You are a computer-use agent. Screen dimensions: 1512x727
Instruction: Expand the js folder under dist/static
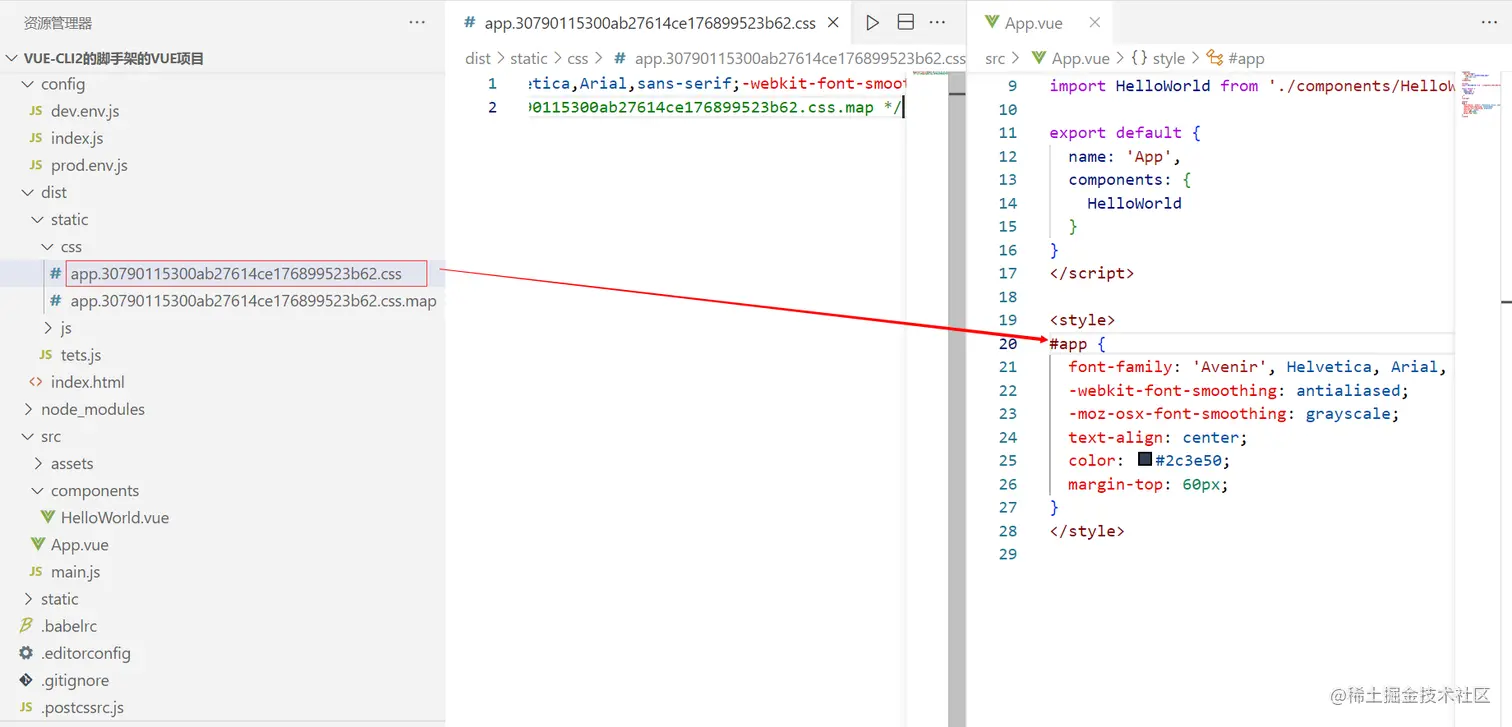click(48, 328)
